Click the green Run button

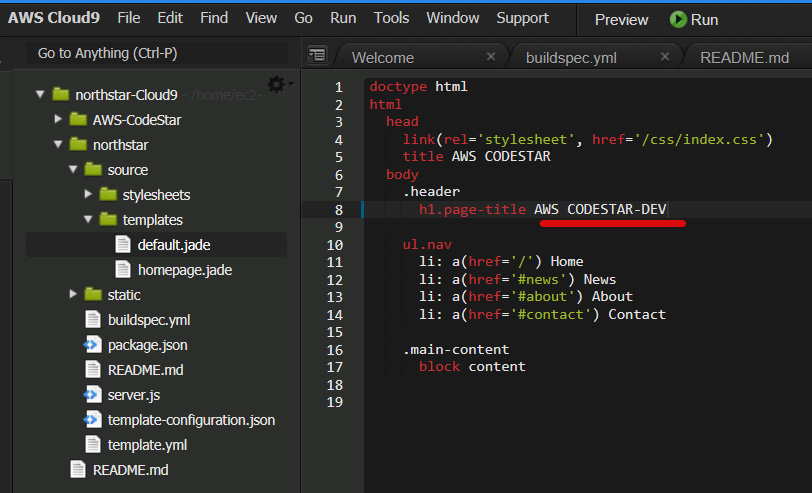coord(694,20)
